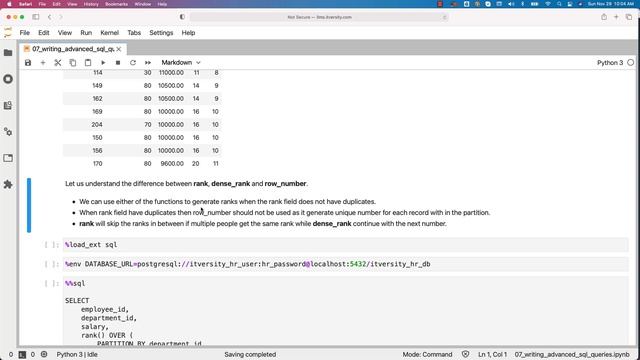Click the terminal sessions icon in status bar
Screen dimensions: 640x360
(x=22, y=355)
